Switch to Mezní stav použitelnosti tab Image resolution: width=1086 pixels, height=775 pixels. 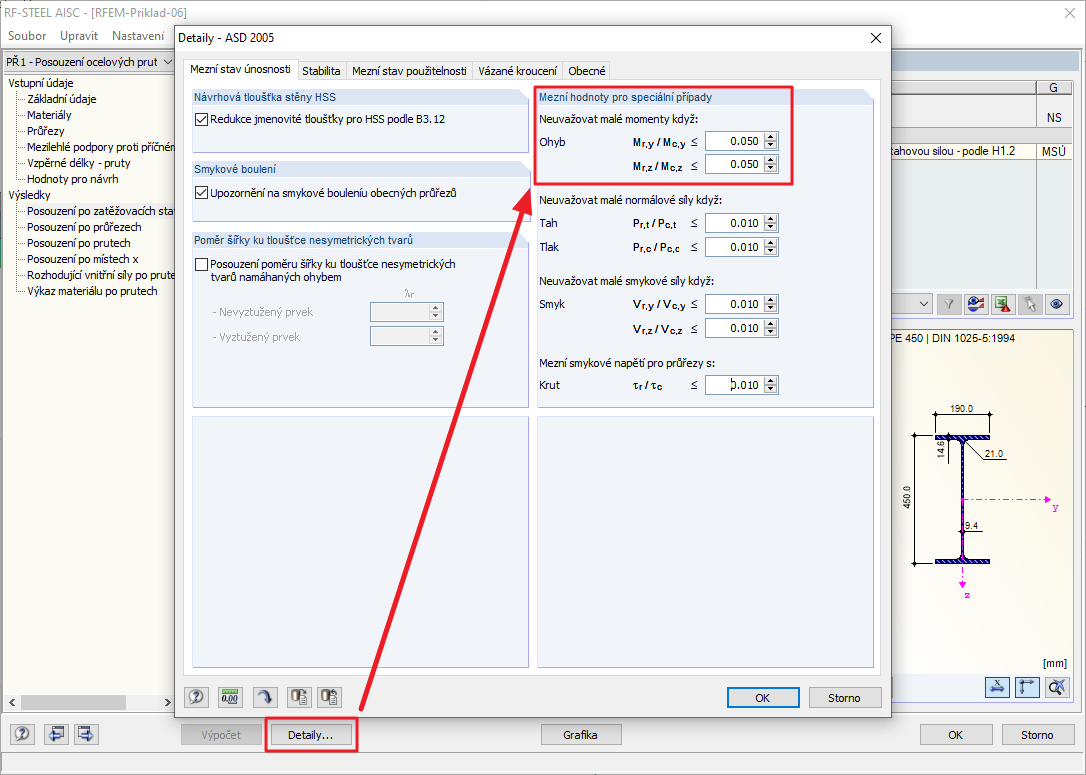point(409,71)
